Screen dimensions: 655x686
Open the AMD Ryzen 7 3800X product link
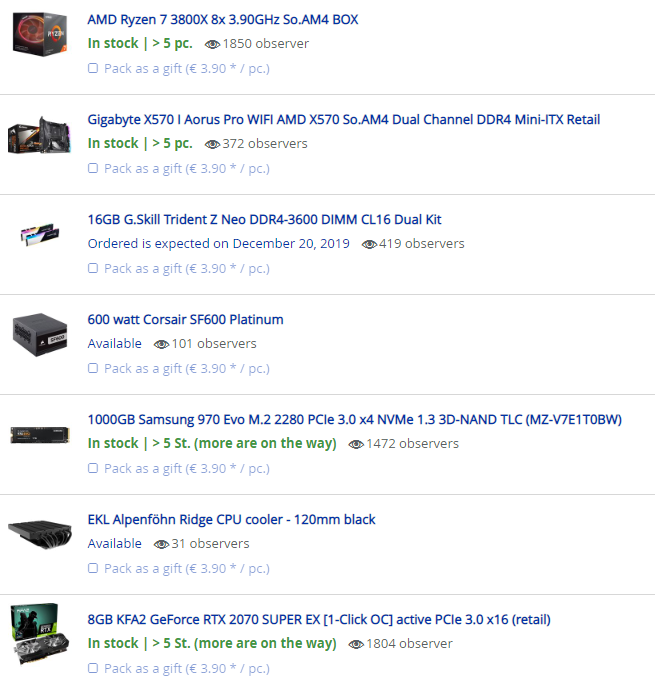tap(223, 20)
